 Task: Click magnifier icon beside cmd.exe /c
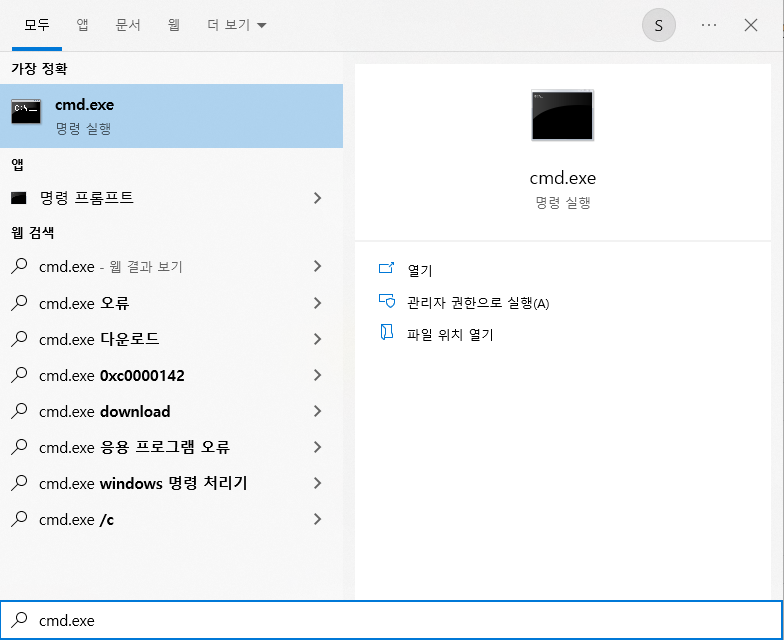[x=19, y=519]
